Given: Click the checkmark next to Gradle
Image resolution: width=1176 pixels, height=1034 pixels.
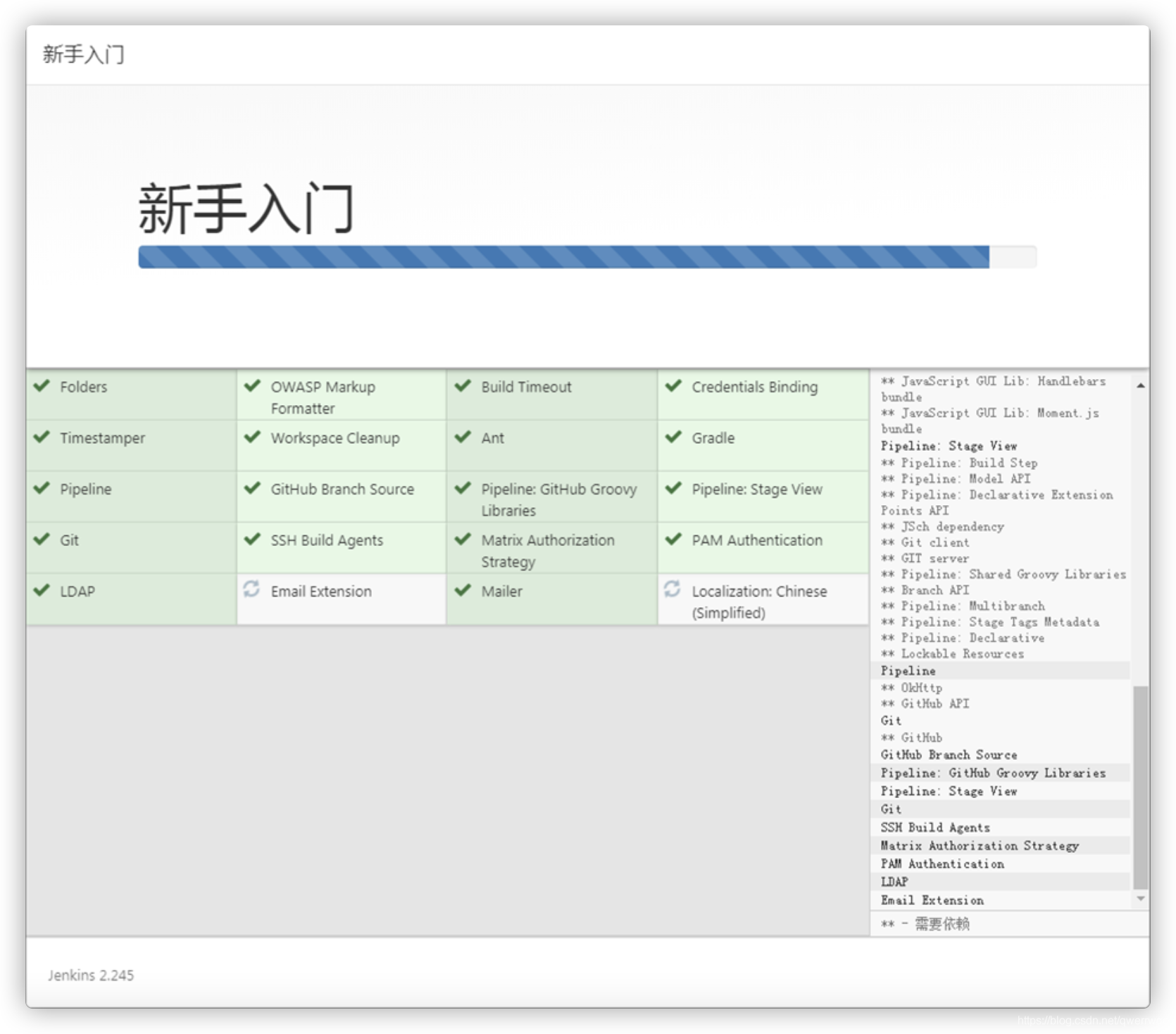Looking at the screenshot, I should click(674, 437).
